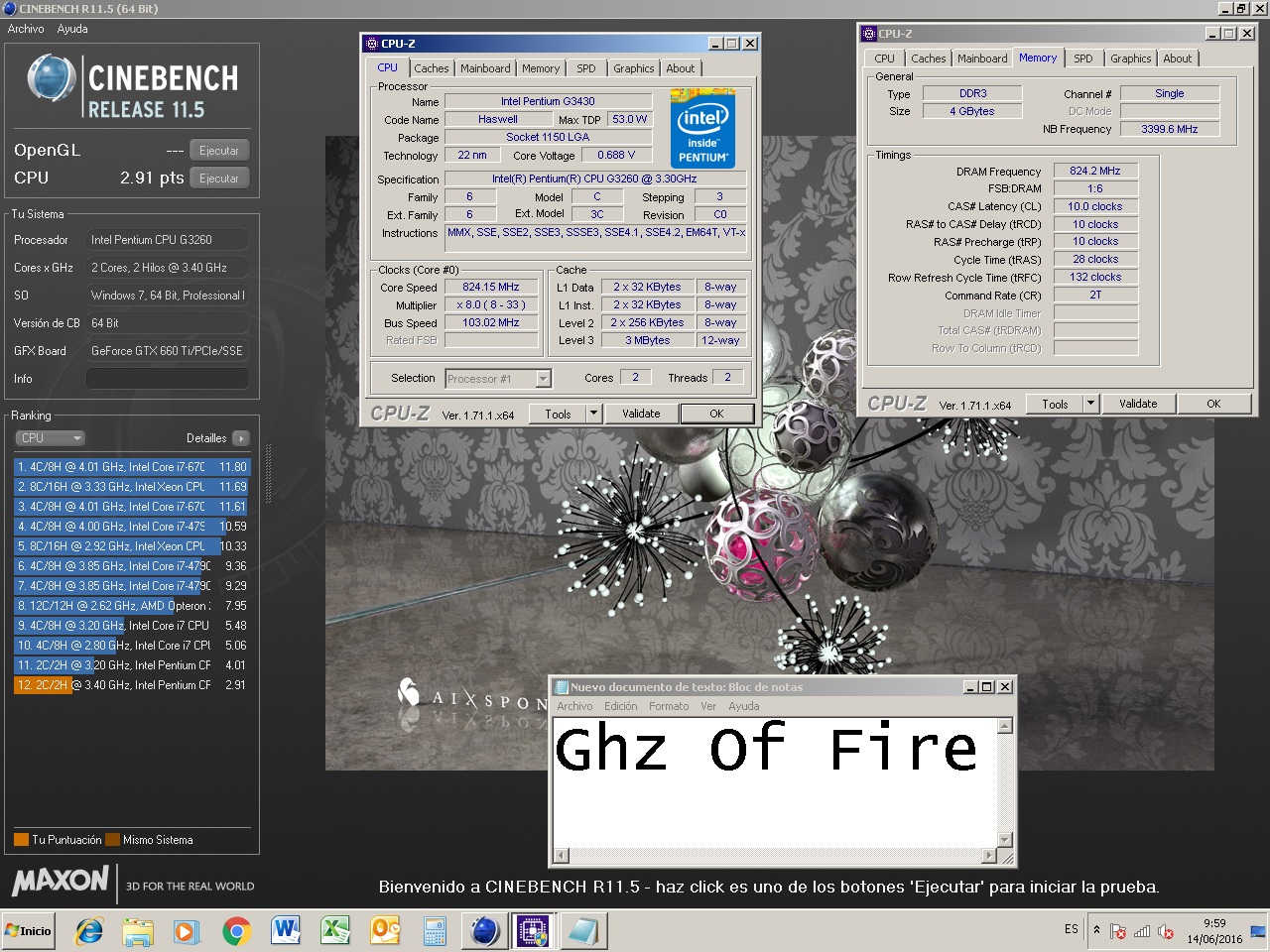Viewport: 1270px width, 952px height.
Task: Click the Cinebench logo sphere icon
Action: (52, 78)
